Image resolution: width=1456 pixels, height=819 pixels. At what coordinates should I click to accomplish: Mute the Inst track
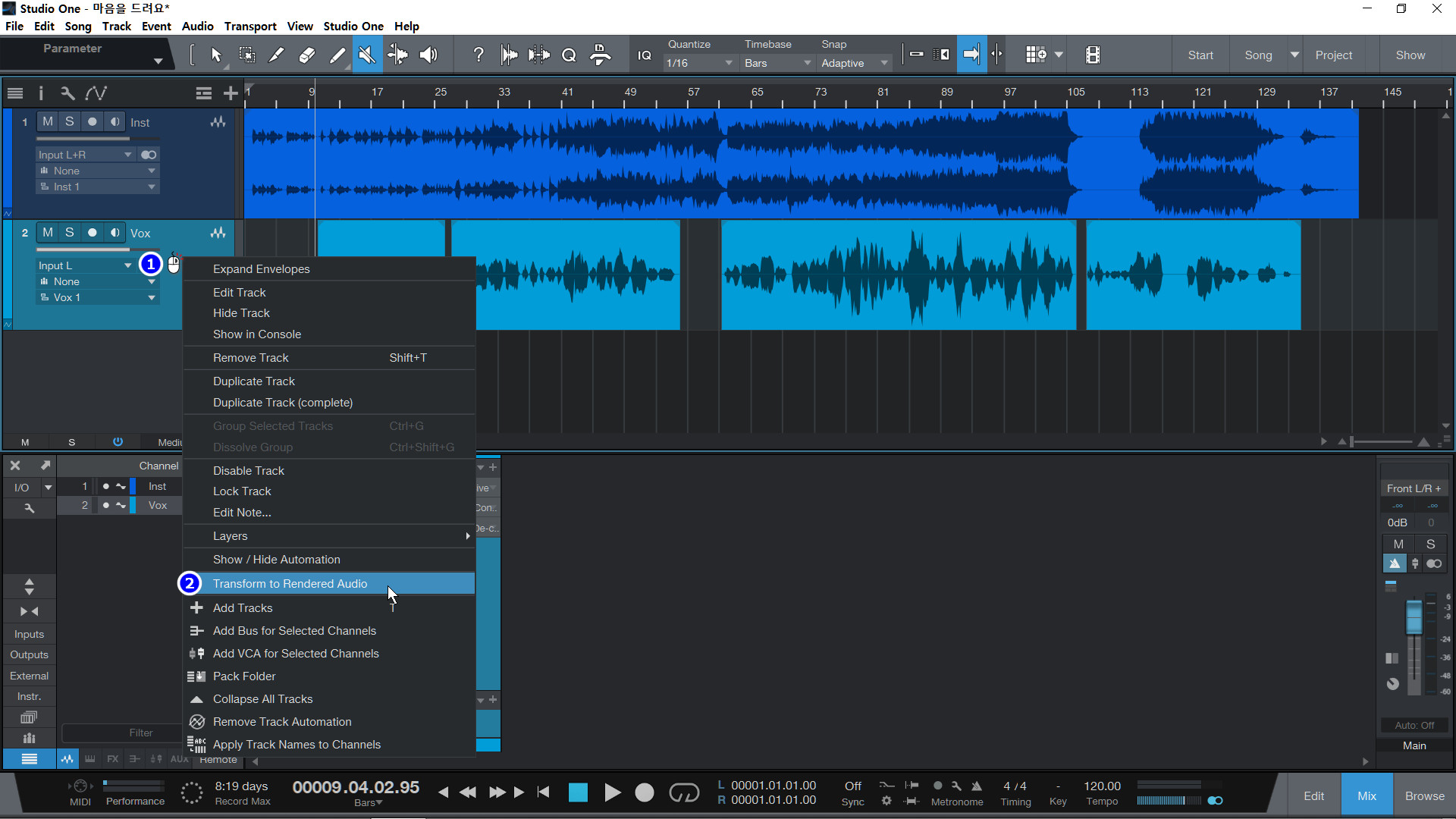click(48, 121)
